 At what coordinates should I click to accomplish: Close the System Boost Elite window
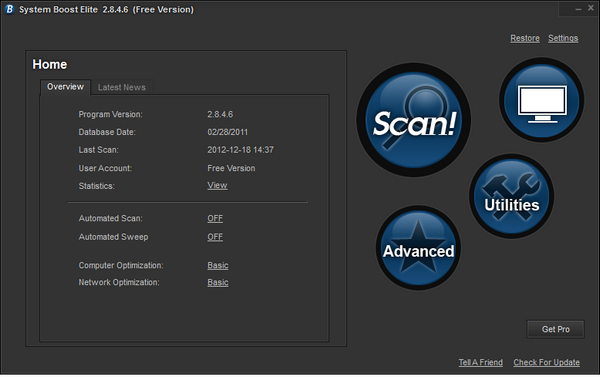(x=591, y=8)
